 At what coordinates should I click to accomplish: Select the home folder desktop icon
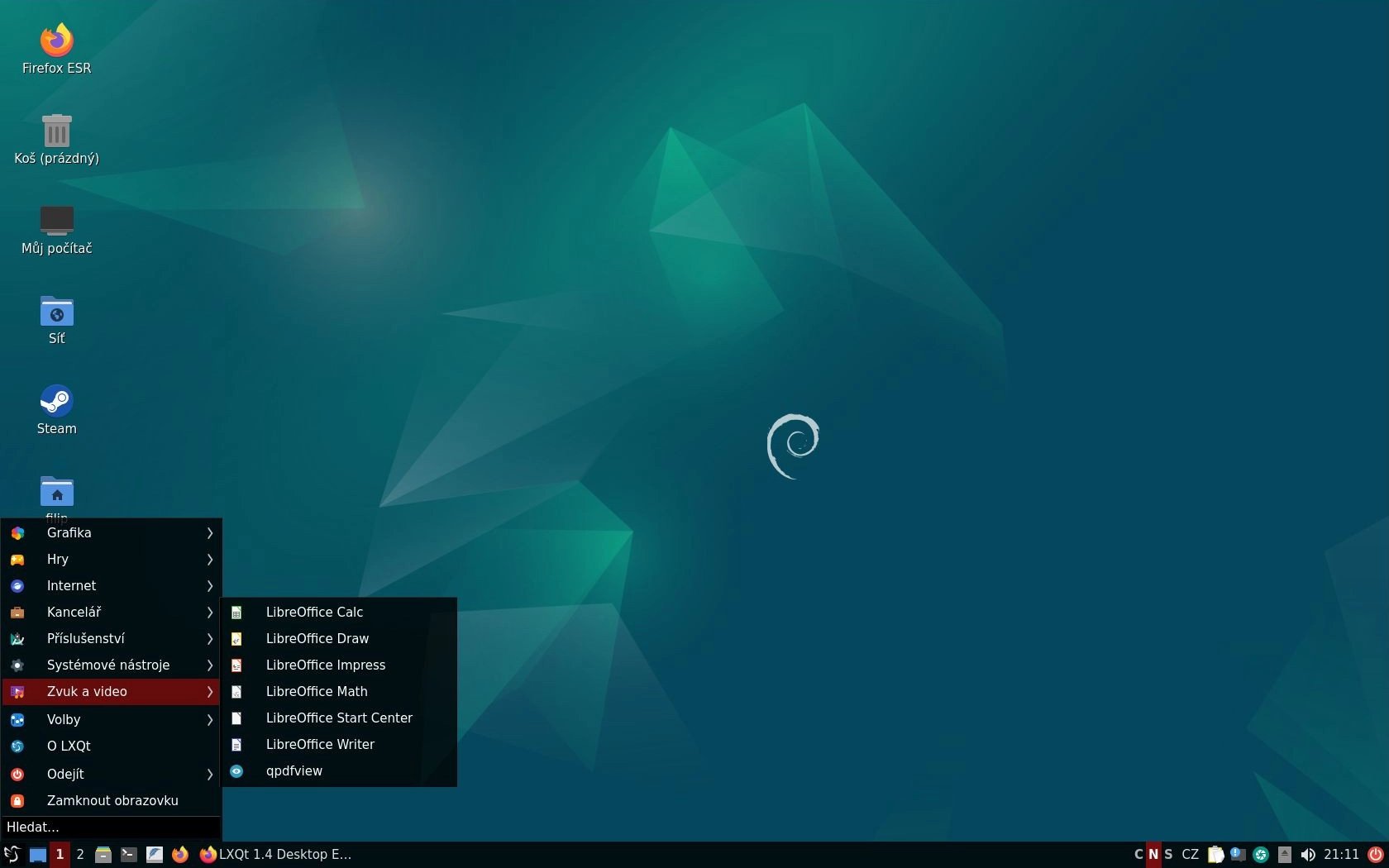click(56, 491)
